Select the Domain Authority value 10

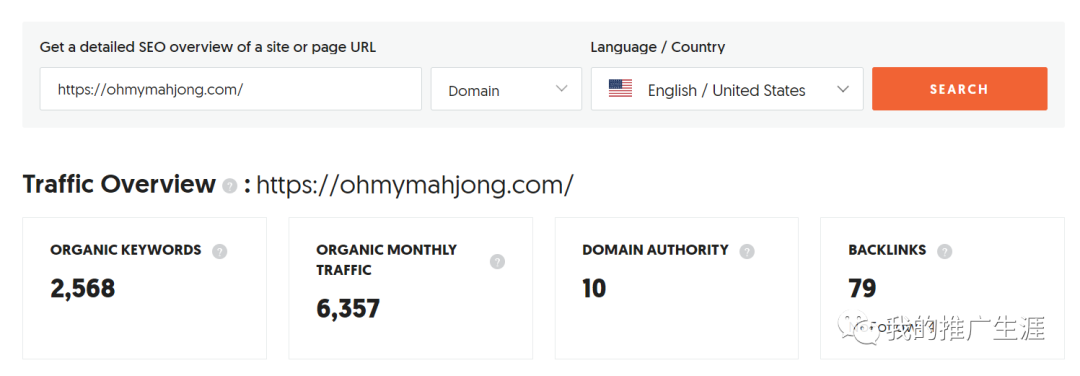pos(594,289)
